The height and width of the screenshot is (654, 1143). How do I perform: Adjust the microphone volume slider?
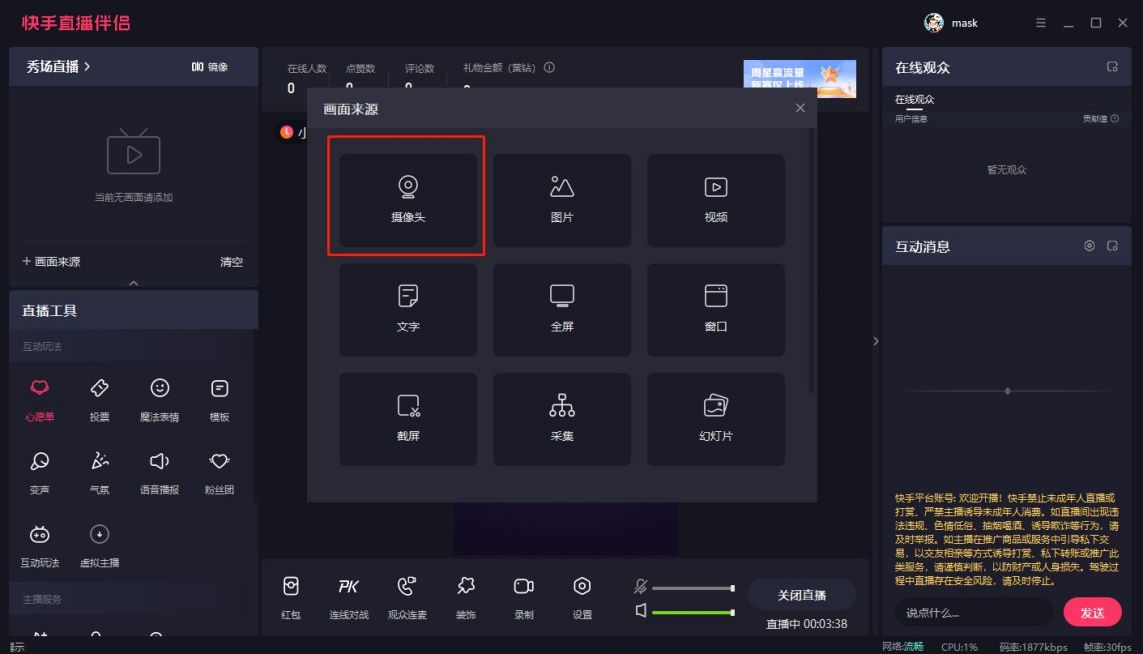693,588
